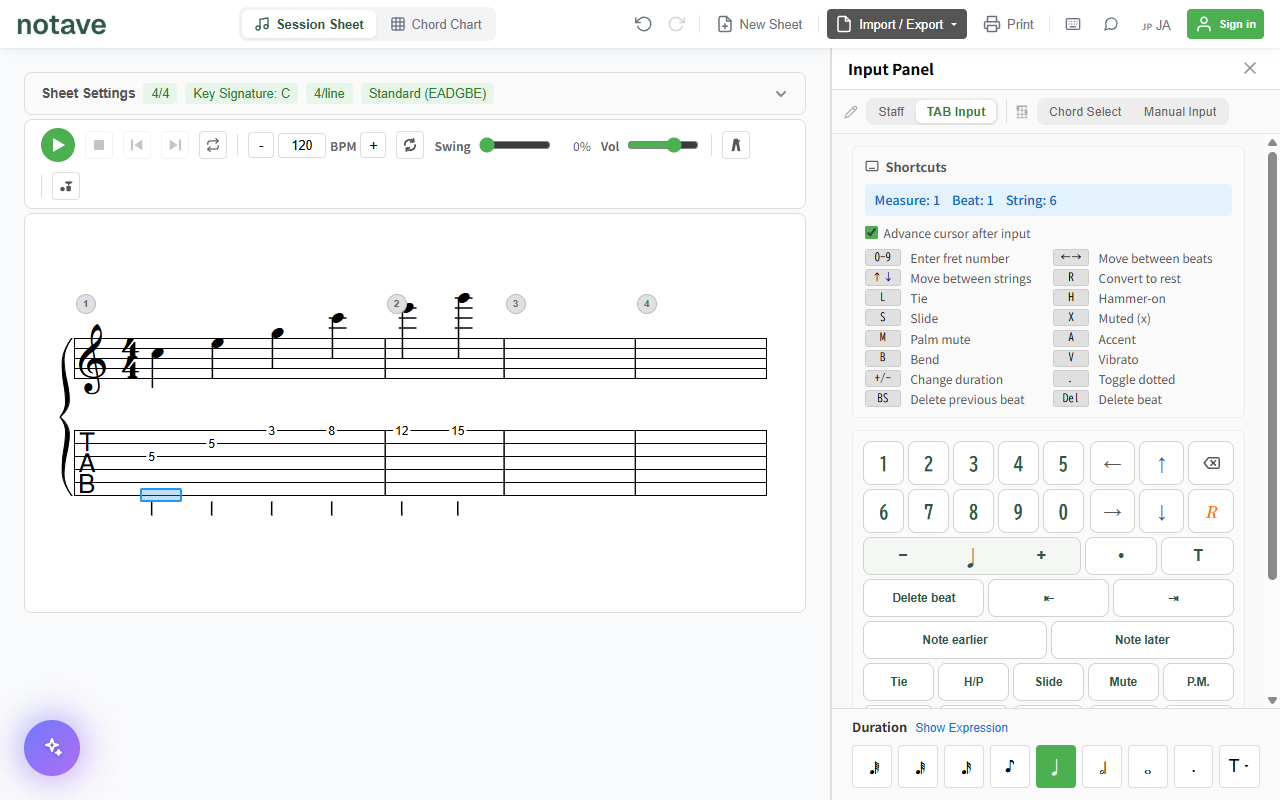Click the stop playback square
The height and width of the screenshot is (800, 1280).
point(99,145)
